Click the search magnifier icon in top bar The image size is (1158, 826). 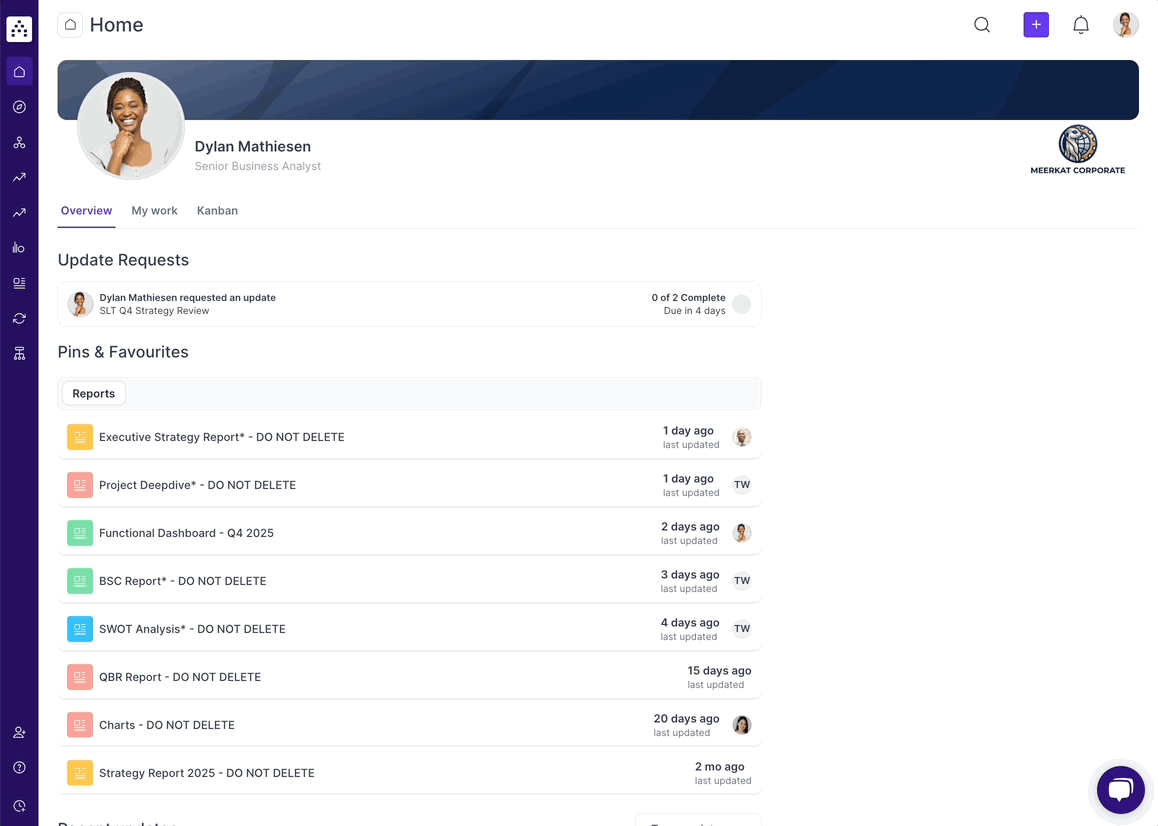tap(981, 24)
